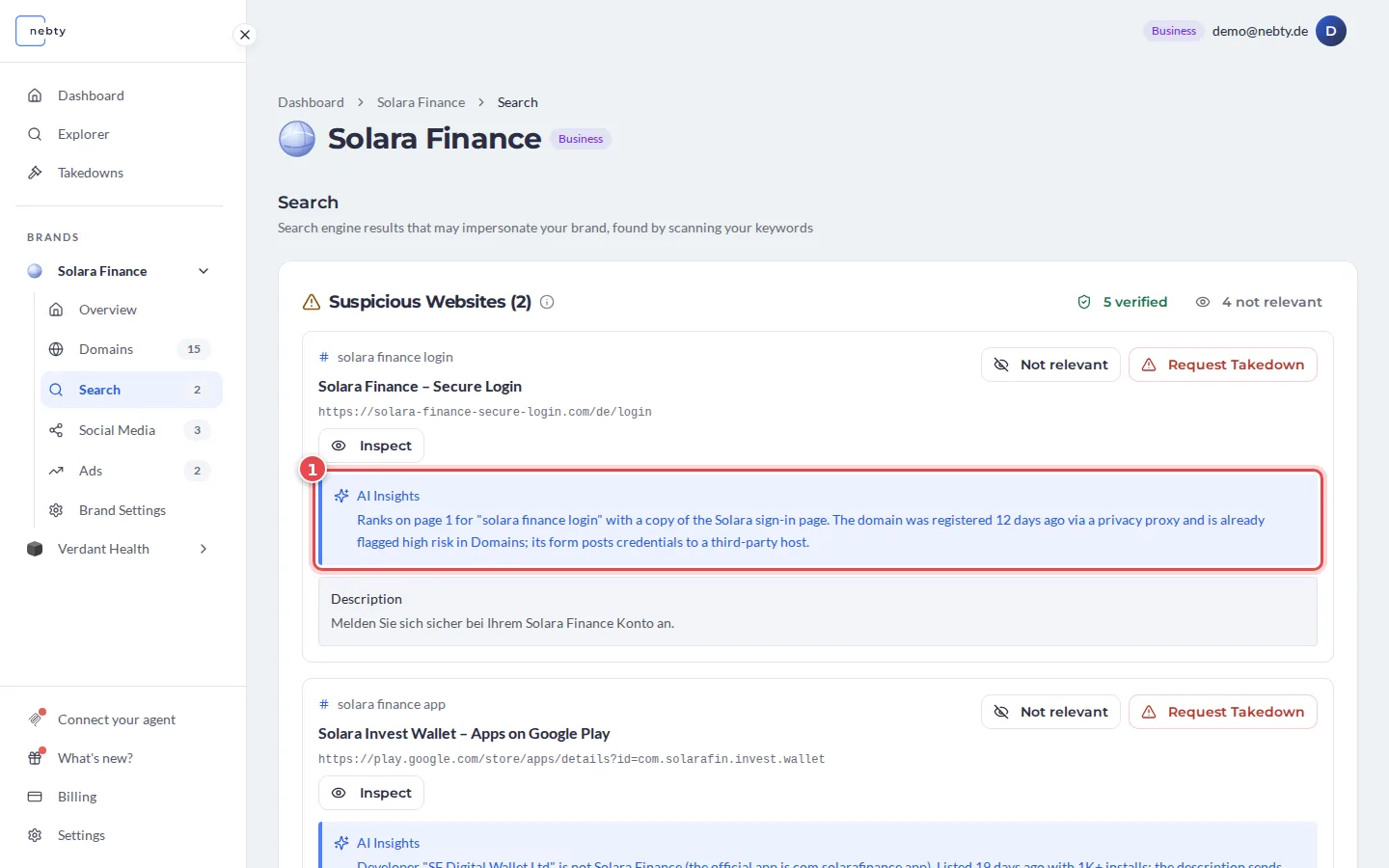1389x868 pixels.
Task: Open the solara-finance-secure-login.com URL
Action: point(485,412)
